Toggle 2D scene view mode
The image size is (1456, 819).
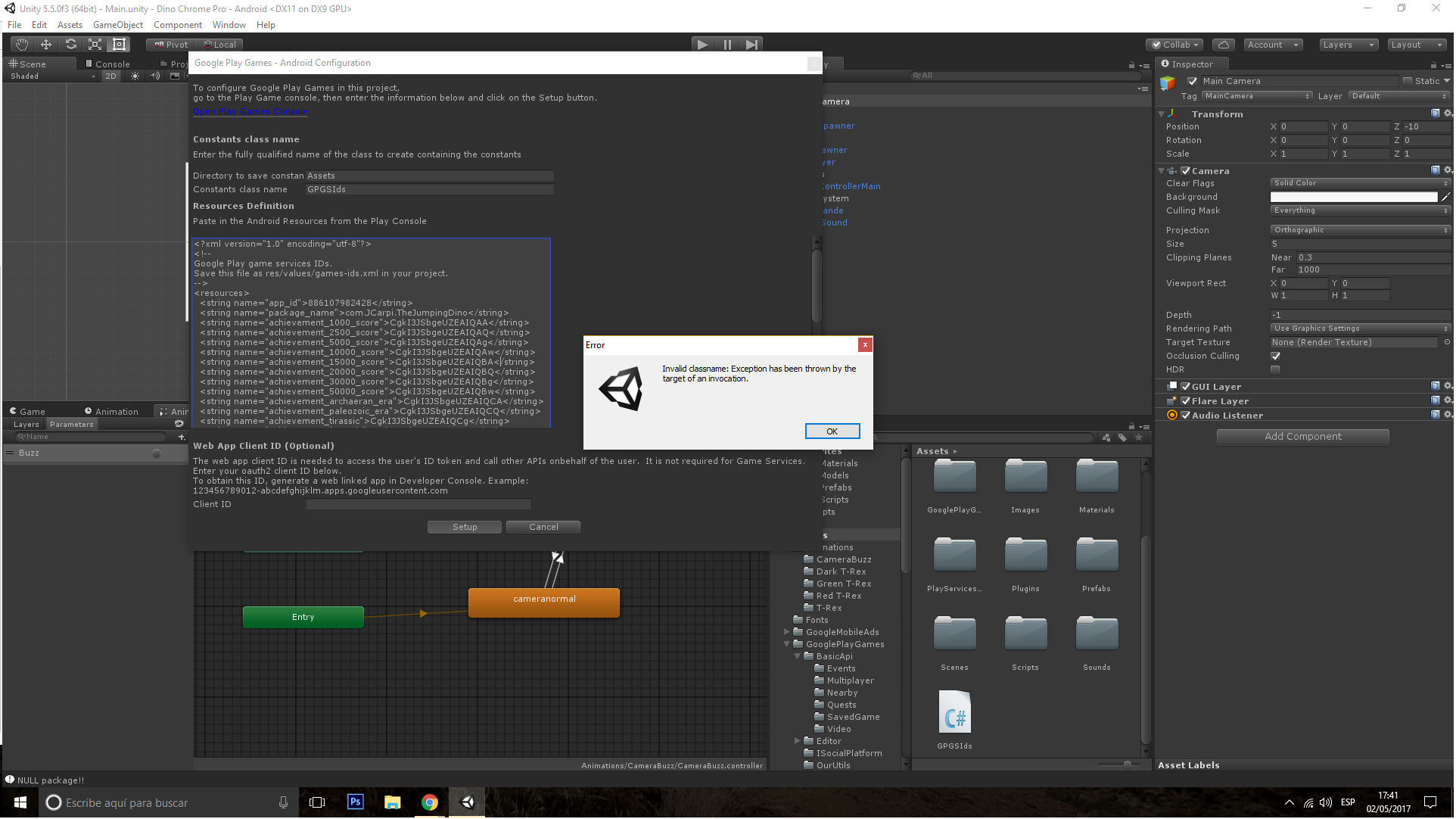pos(111,76)
